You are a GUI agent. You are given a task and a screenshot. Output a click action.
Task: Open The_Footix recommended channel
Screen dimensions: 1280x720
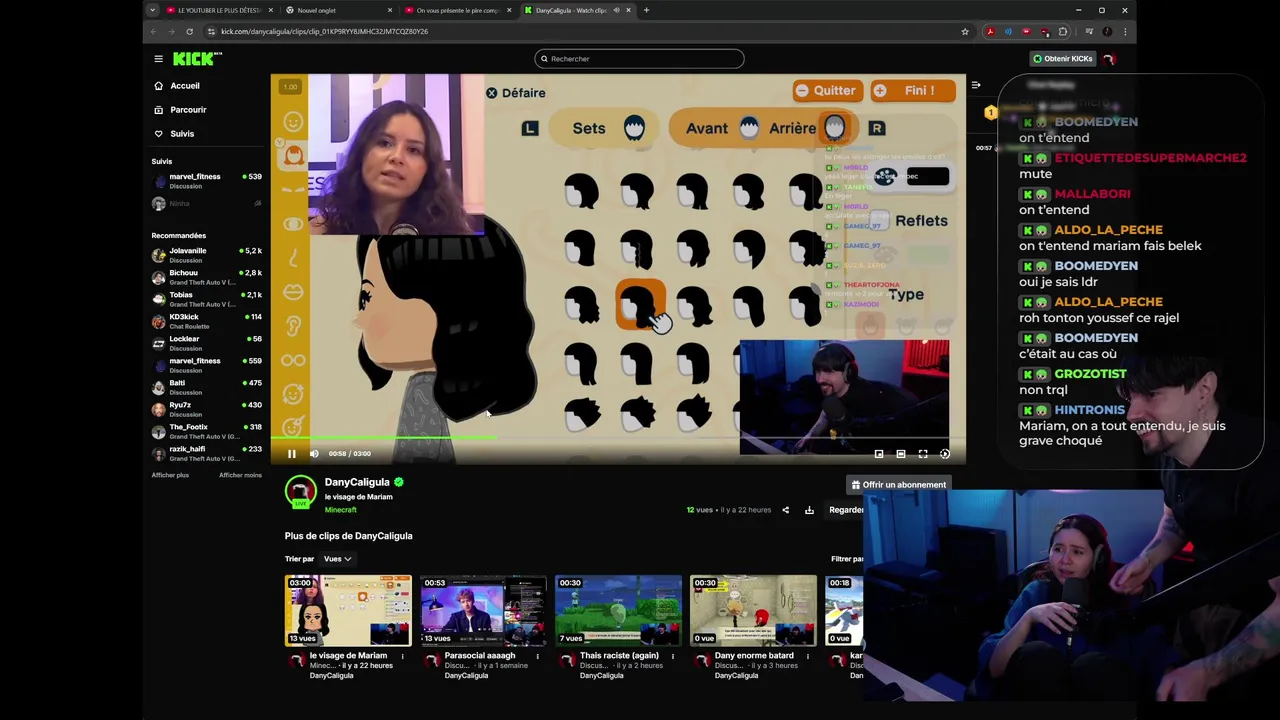(206, 431)
